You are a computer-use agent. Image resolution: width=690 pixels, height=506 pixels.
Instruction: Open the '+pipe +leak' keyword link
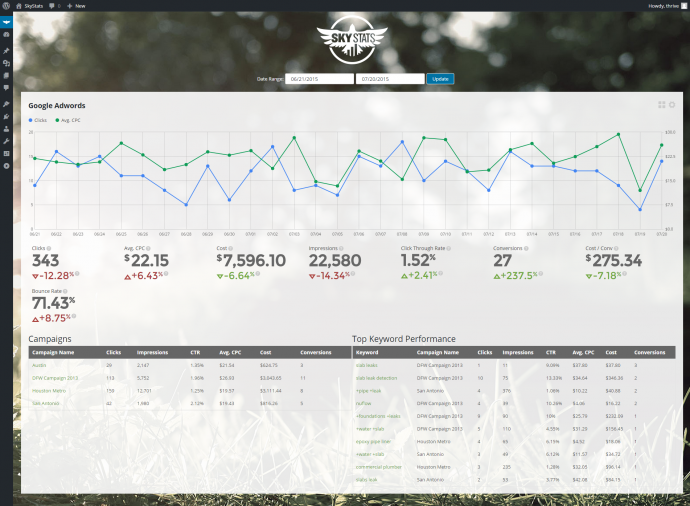(368, 391)
